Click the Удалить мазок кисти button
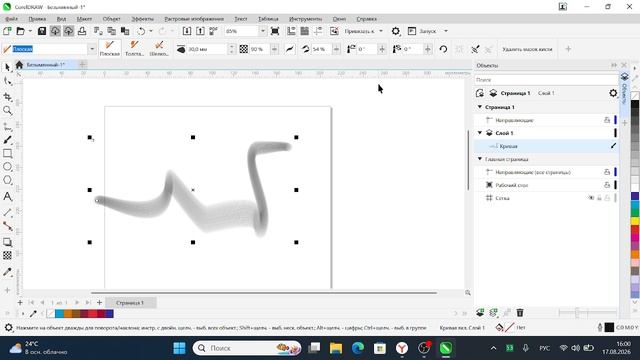 527,49
